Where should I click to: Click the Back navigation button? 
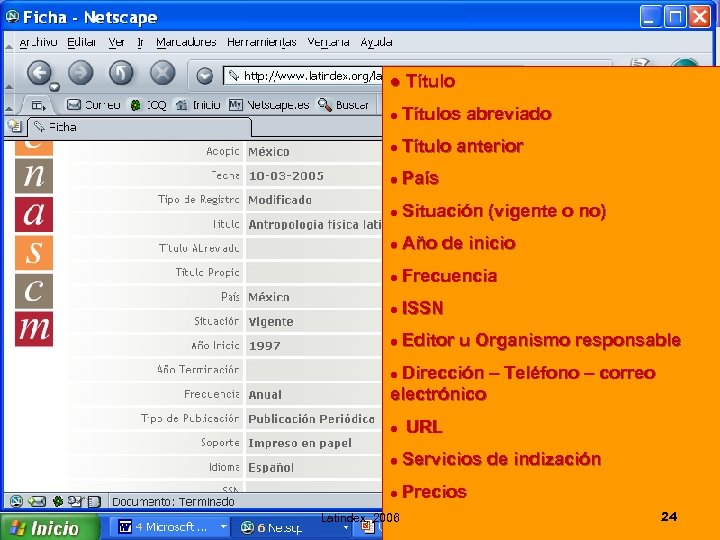point(39,73)
